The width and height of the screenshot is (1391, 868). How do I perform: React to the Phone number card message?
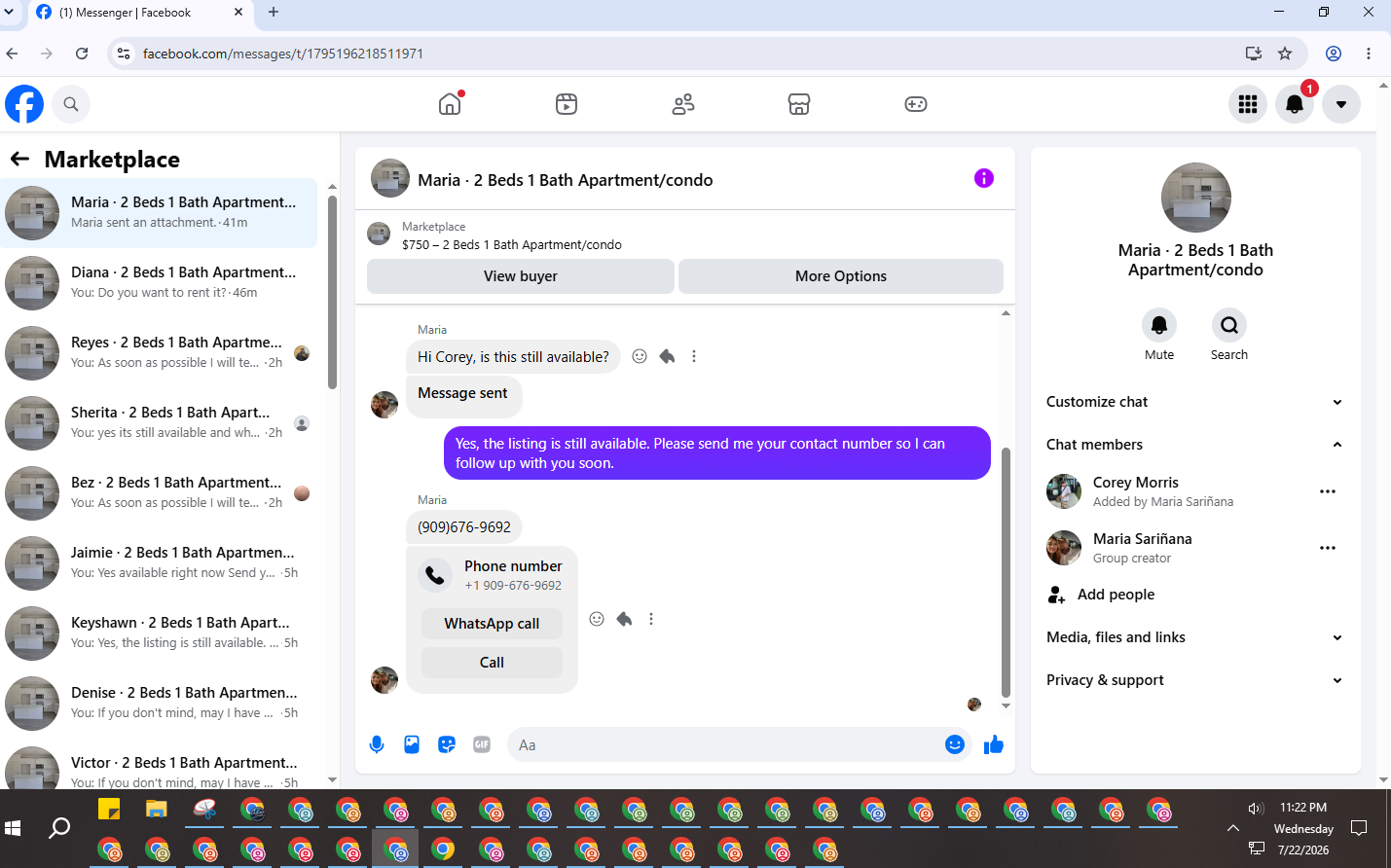click(597, 619)
